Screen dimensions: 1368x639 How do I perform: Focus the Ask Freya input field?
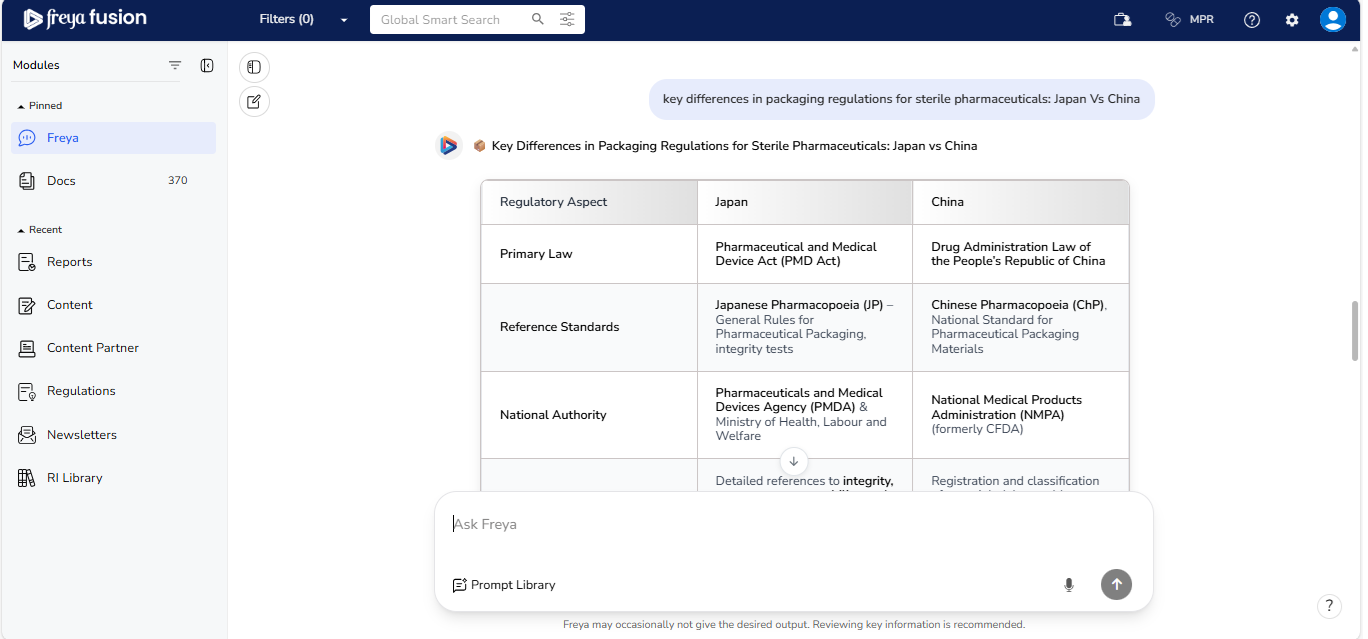coord(780,524)
